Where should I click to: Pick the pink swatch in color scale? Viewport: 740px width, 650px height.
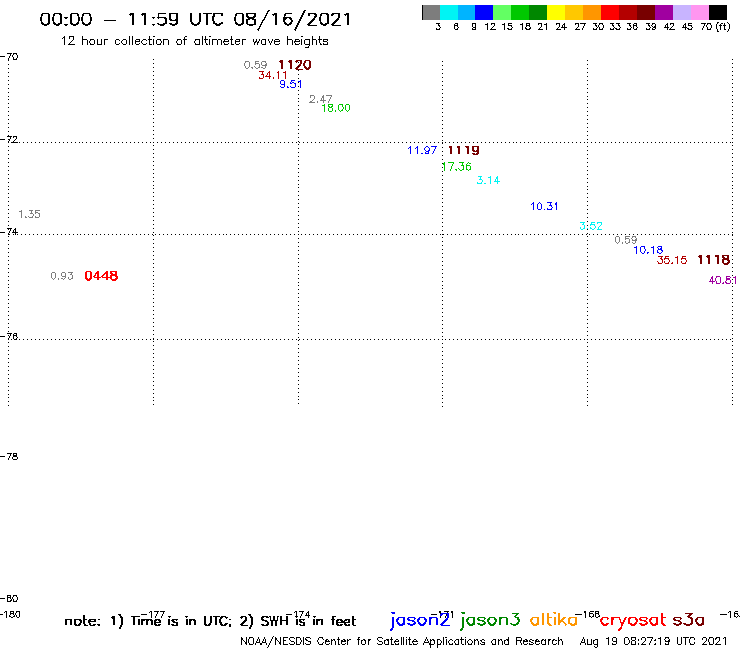(699, 12)
